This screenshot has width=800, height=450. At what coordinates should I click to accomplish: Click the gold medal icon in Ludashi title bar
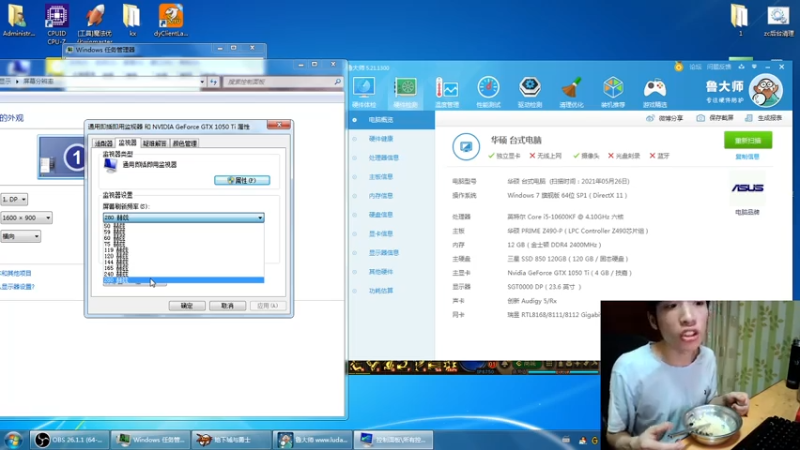(679, 67)
